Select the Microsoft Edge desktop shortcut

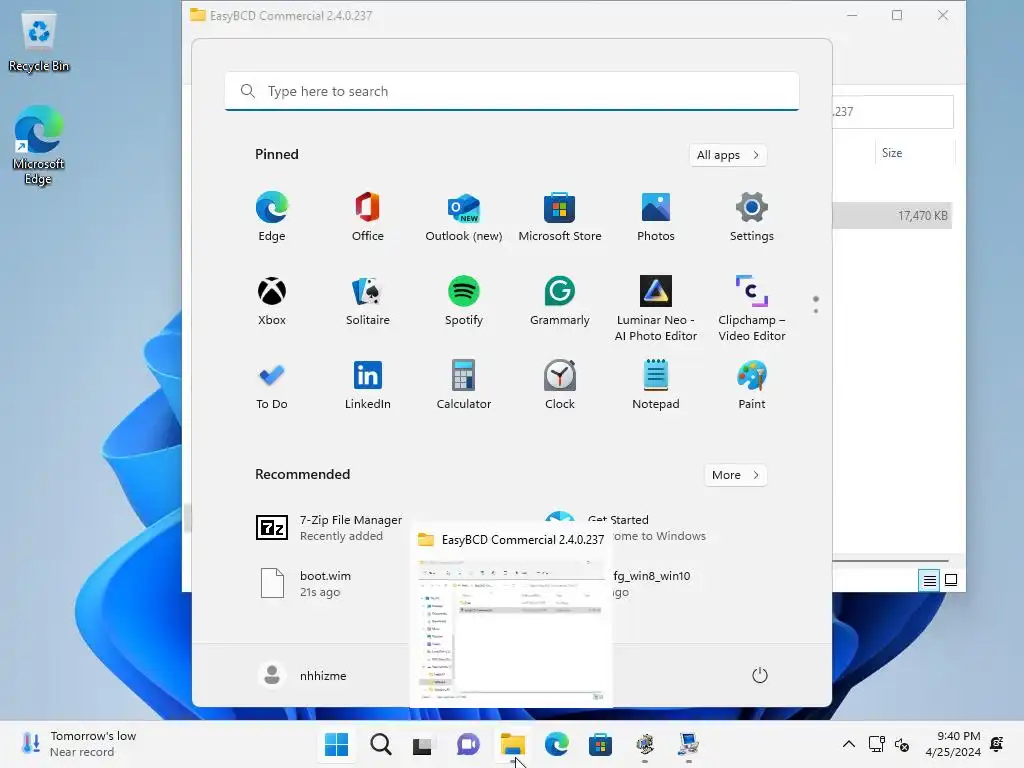(39, 146)
